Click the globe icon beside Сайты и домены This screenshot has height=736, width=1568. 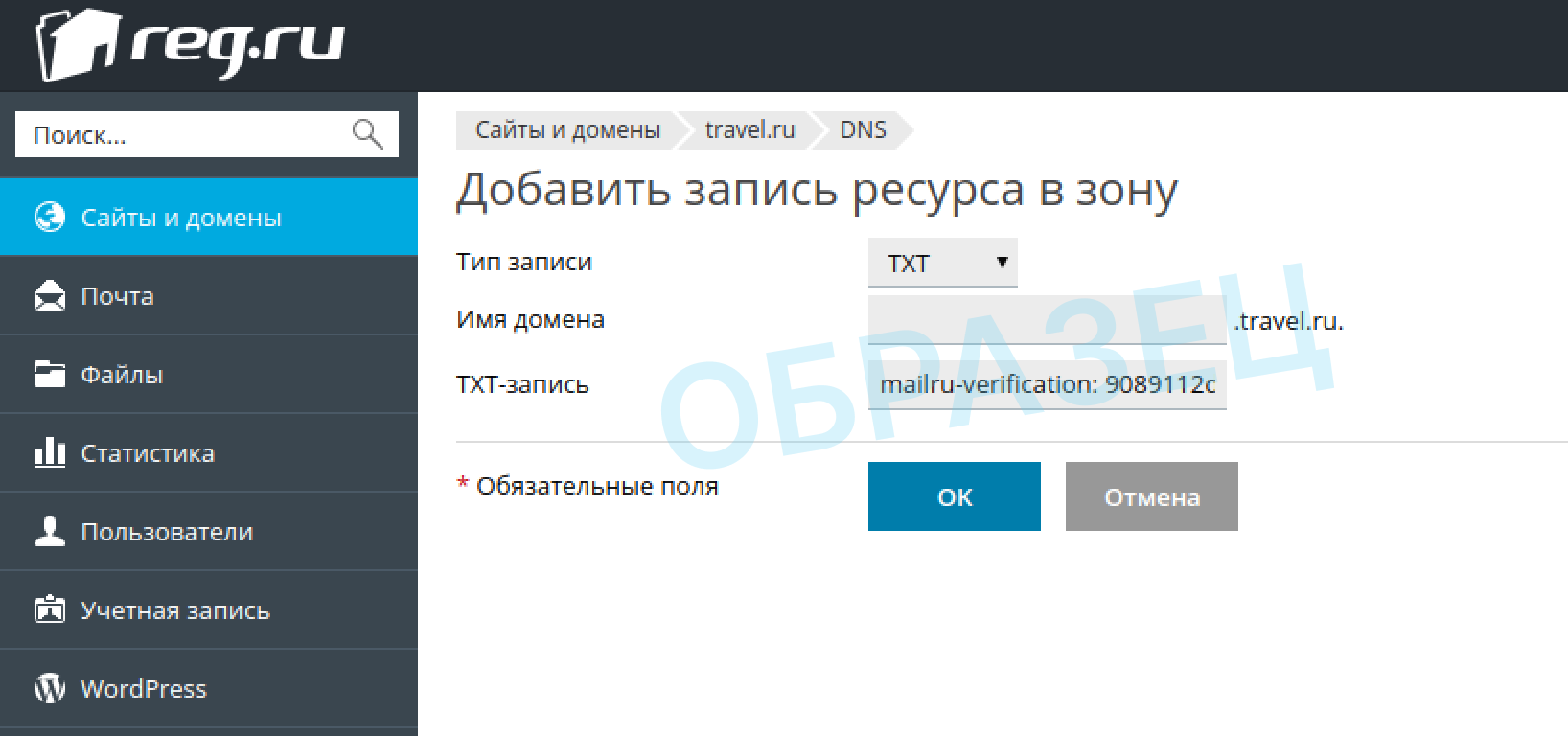pos(49,218)
